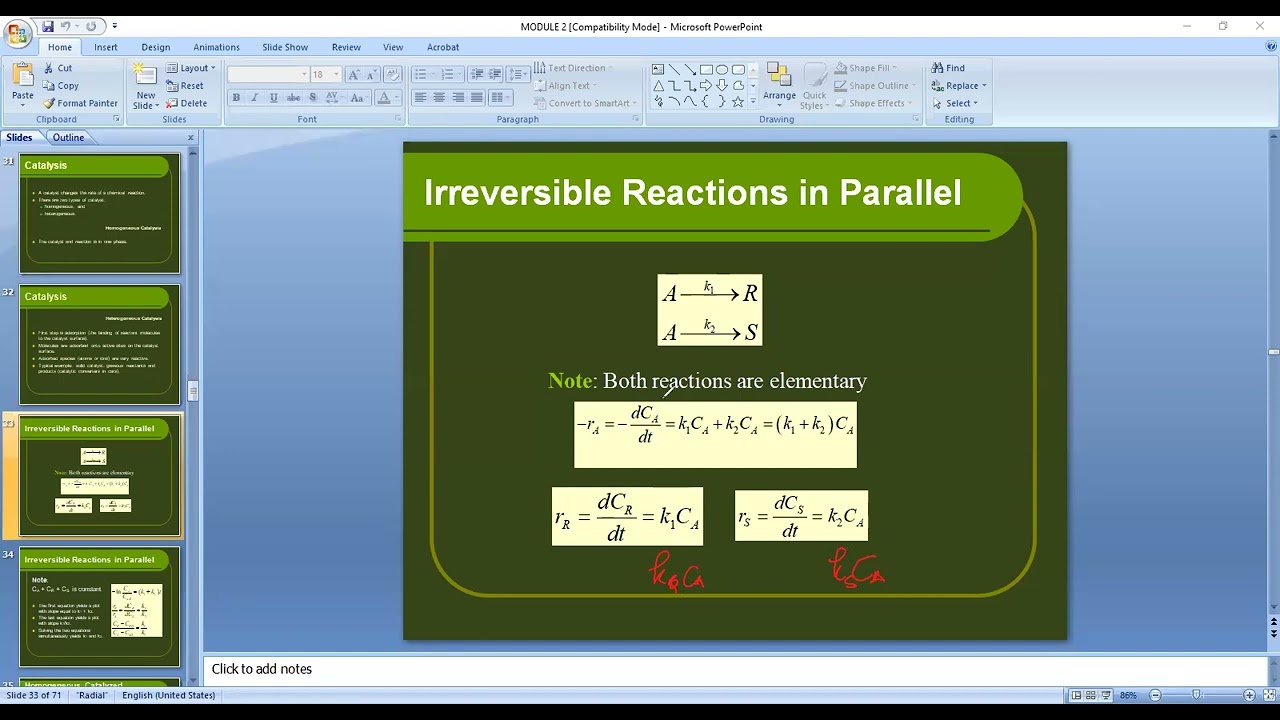Open the Slide Show ribbon tab
Viewport: 1280px width, 720px height.
point(285,47)
